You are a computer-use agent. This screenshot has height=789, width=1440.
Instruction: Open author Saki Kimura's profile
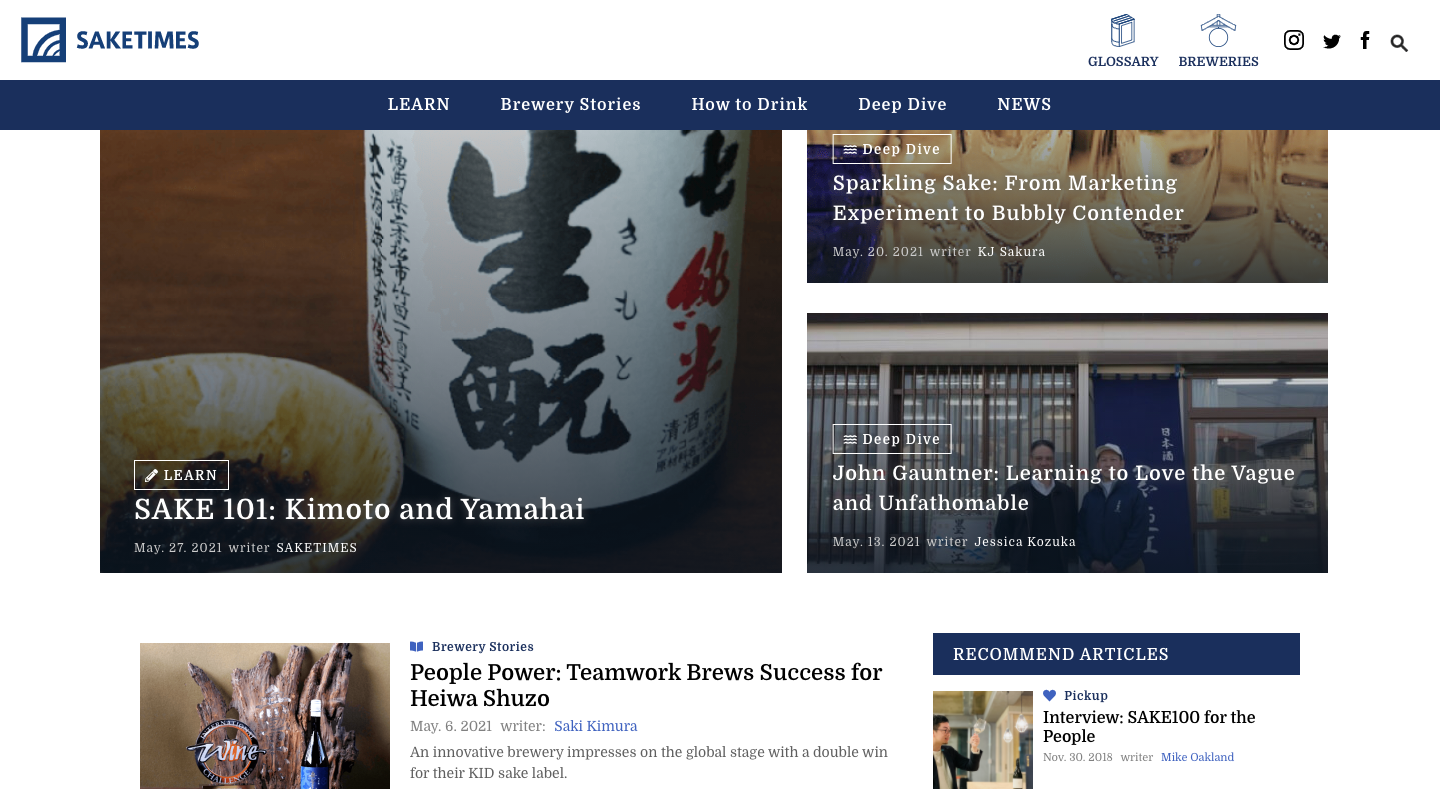click(x=595, y=726)
